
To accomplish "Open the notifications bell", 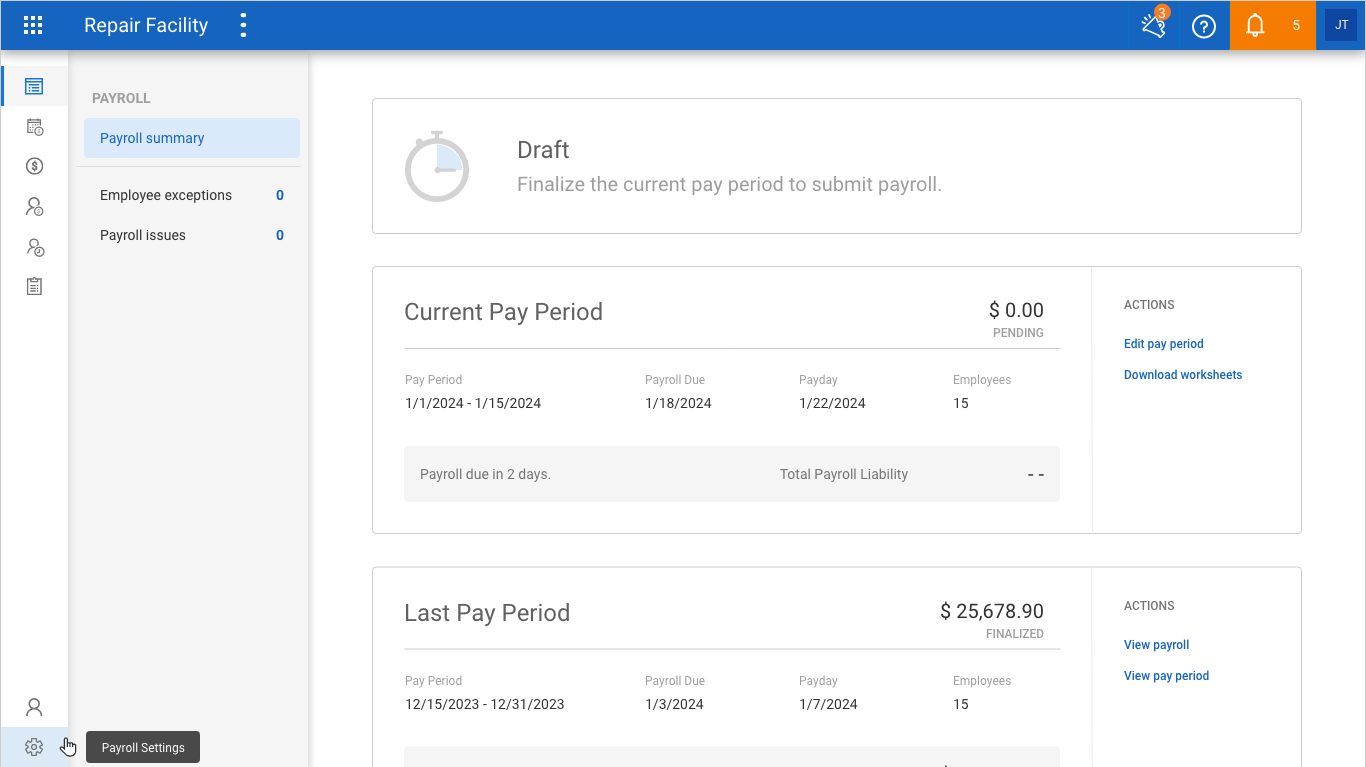I will click(x=1255, y=26).
